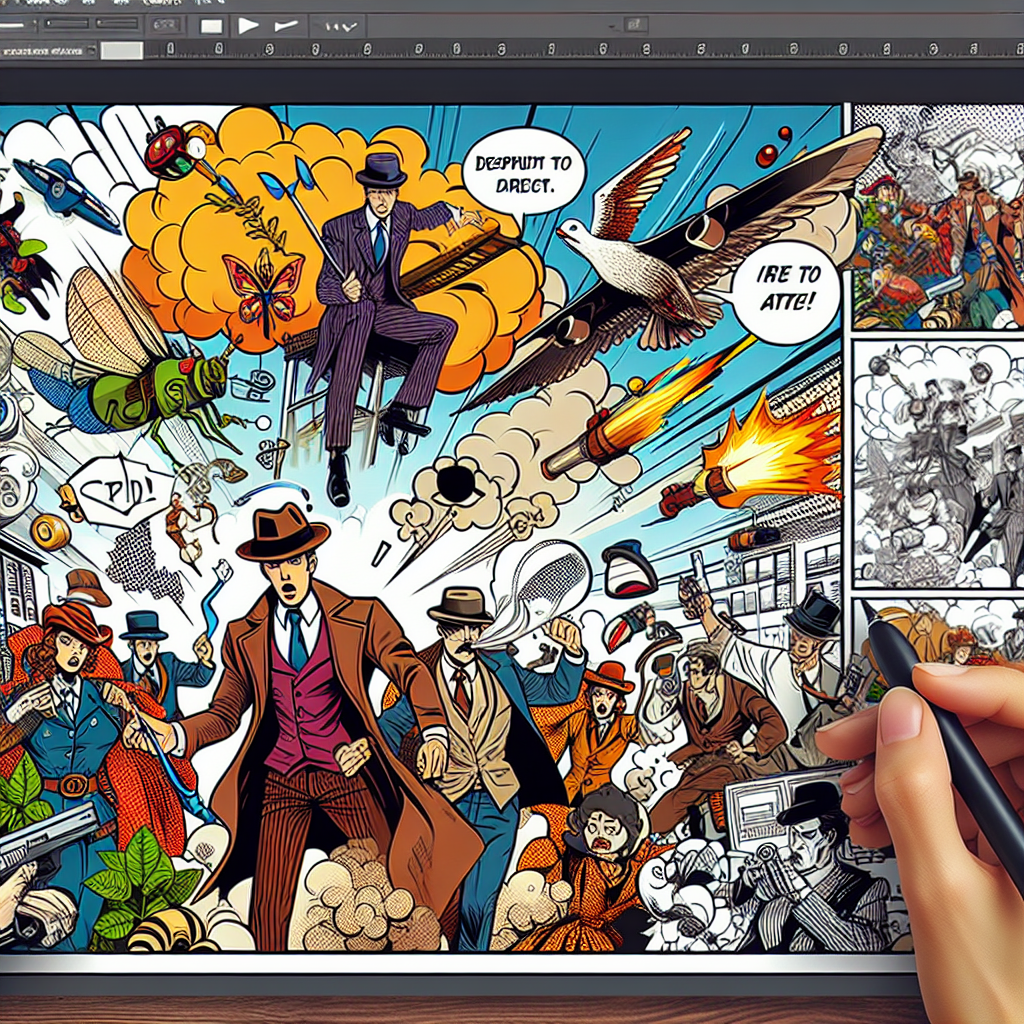Click the numbered frame counter icon on the toolbar

(x=166, y=25)
